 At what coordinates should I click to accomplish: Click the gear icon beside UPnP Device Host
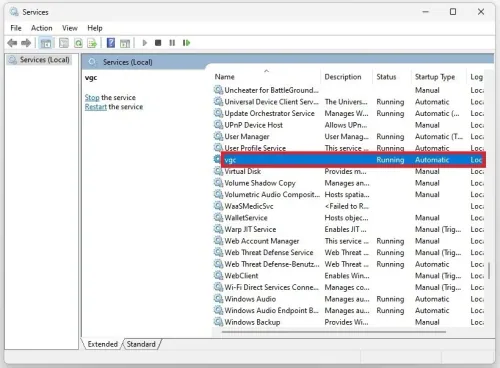(x=218, y=125)
